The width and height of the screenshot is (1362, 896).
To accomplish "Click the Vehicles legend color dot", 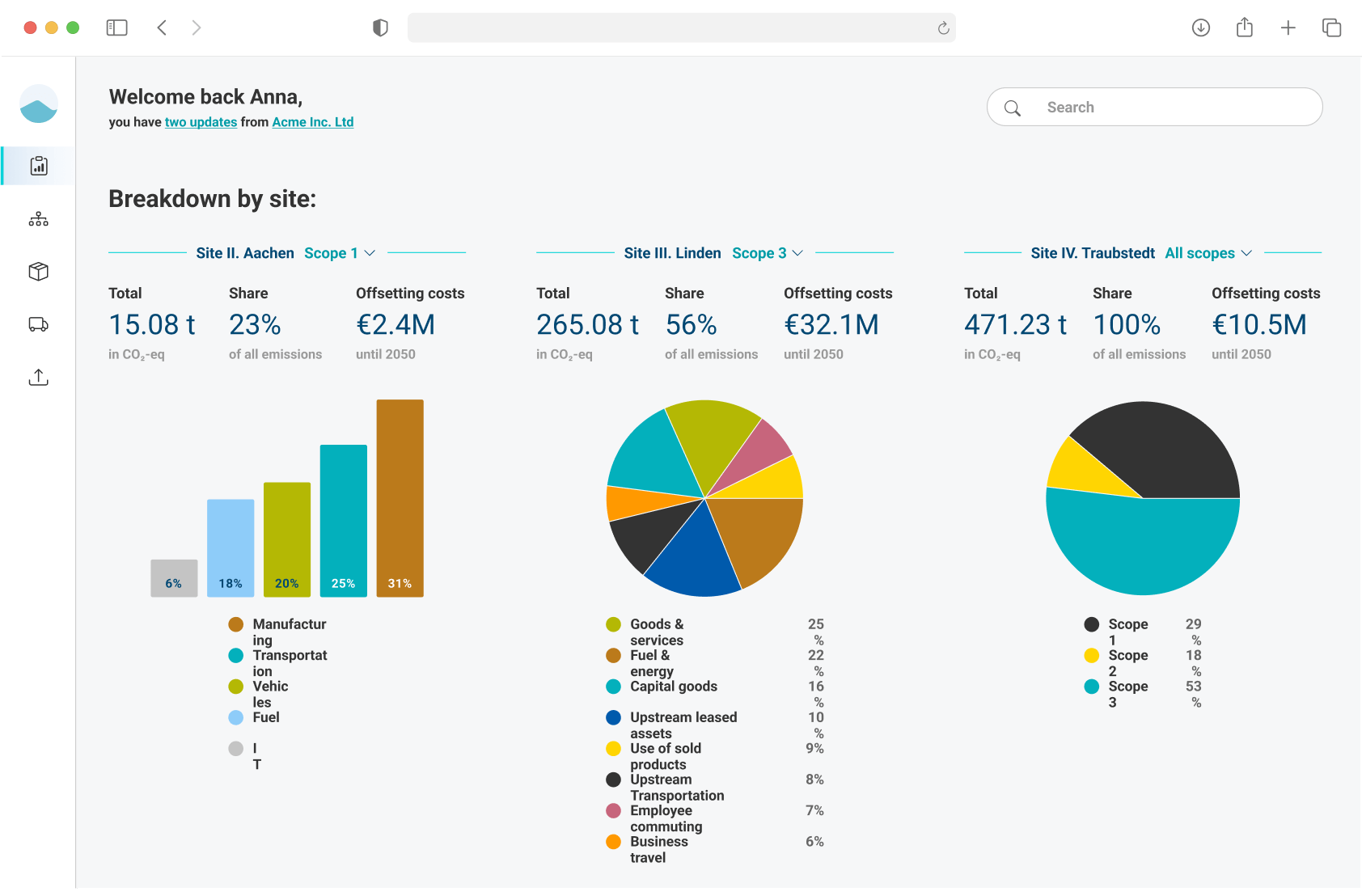I will point(236,687).
